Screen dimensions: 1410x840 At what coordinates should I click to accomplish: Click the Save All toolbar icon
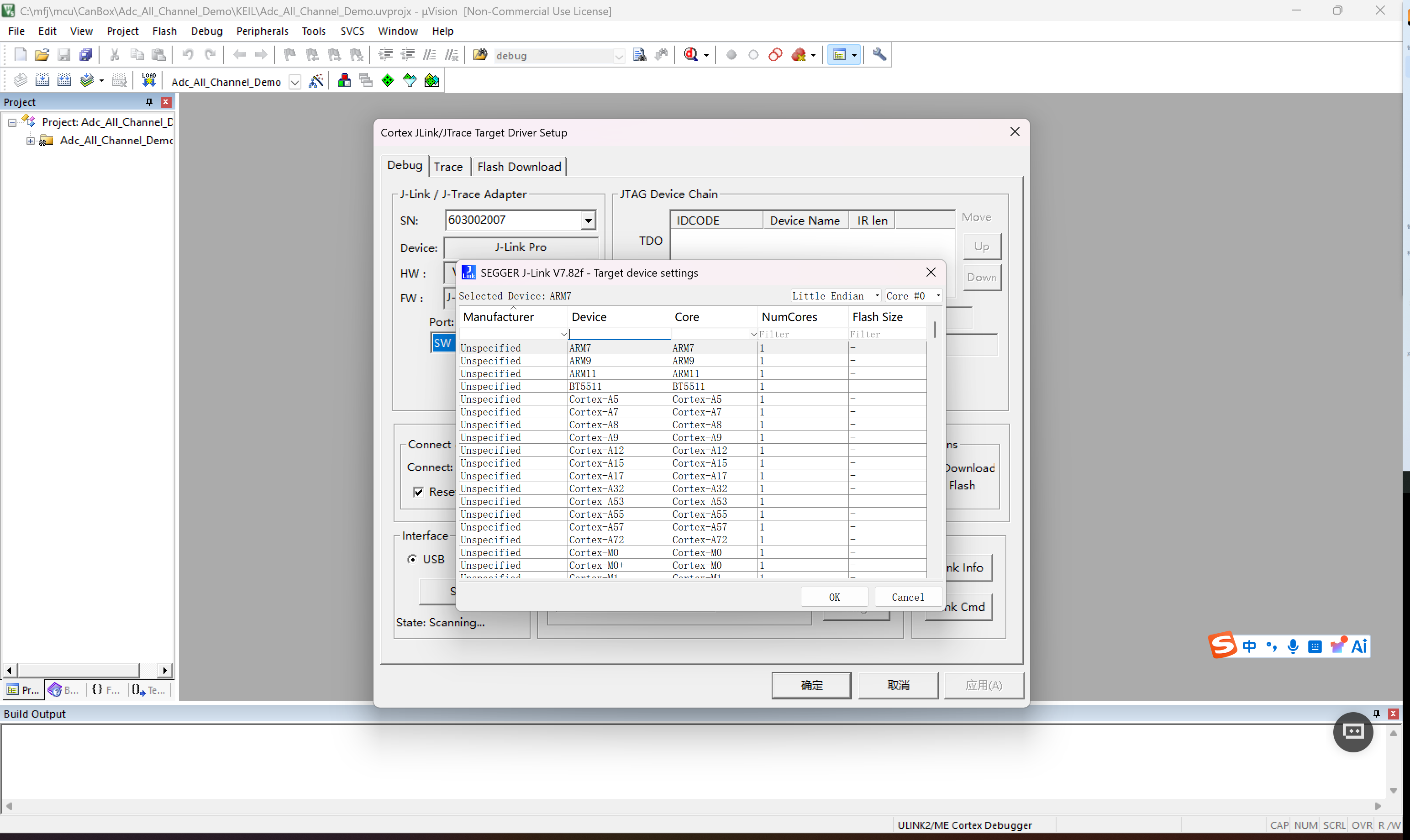pyautogui.click(x=86, y=55)
